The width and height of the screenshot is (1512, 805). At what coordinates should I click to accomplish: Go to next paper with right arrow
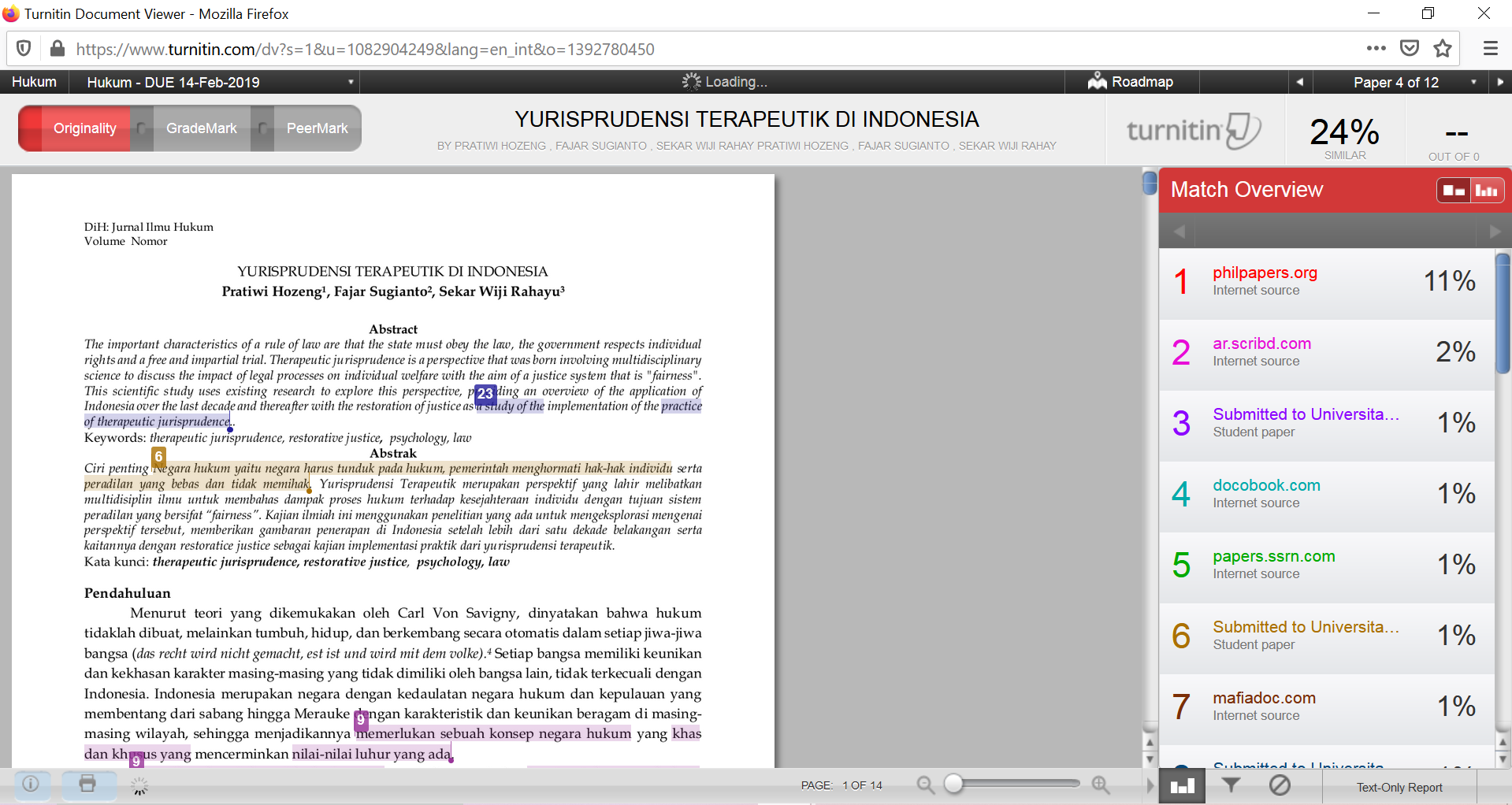coord(1499,82)
